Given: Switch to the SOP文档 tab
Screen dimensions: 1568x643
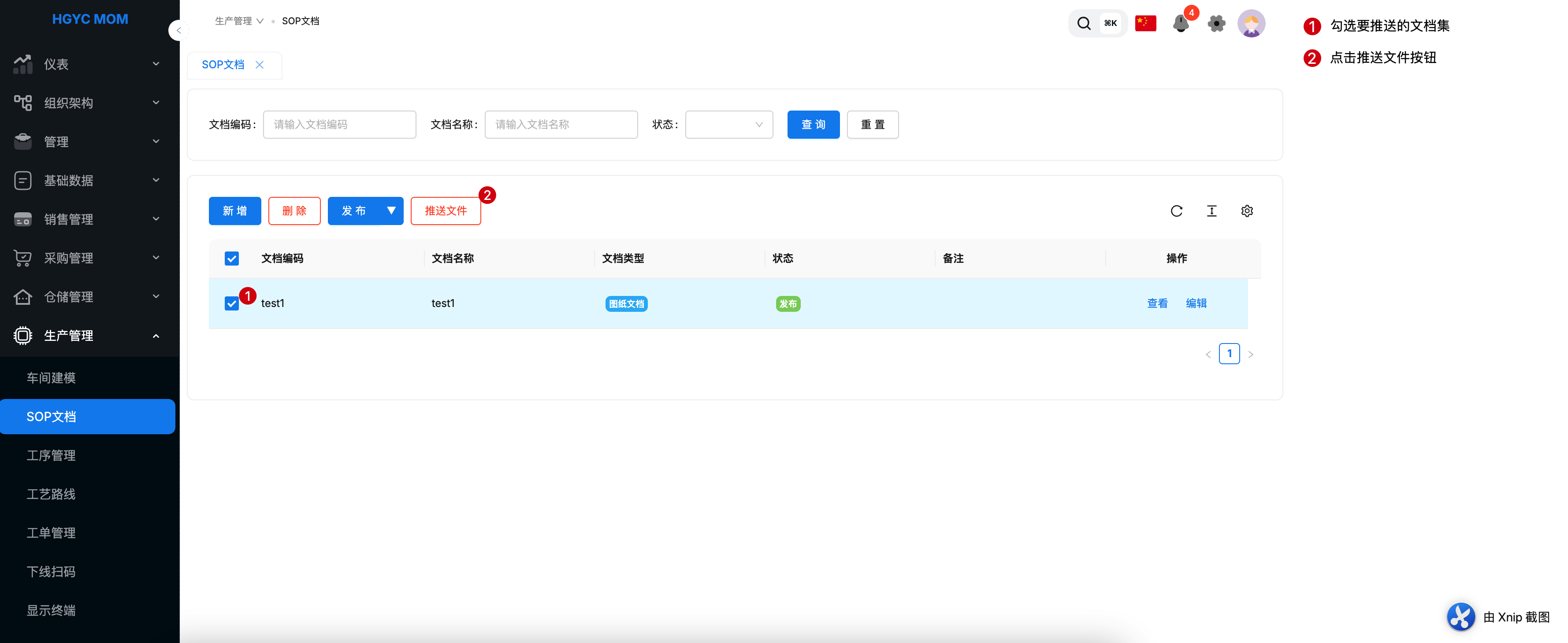Looking at the screenshot, I should point(223,64).
